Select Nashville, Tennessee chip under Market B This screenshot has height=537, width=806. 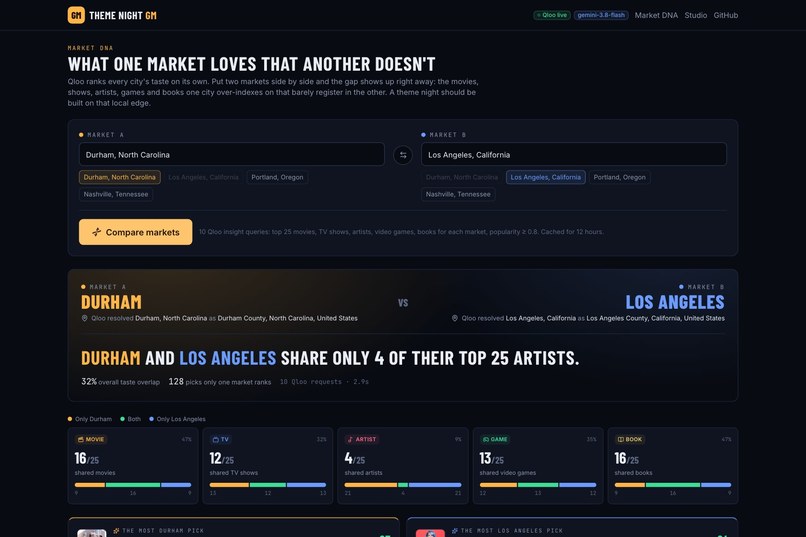click(x=458, y=194)
